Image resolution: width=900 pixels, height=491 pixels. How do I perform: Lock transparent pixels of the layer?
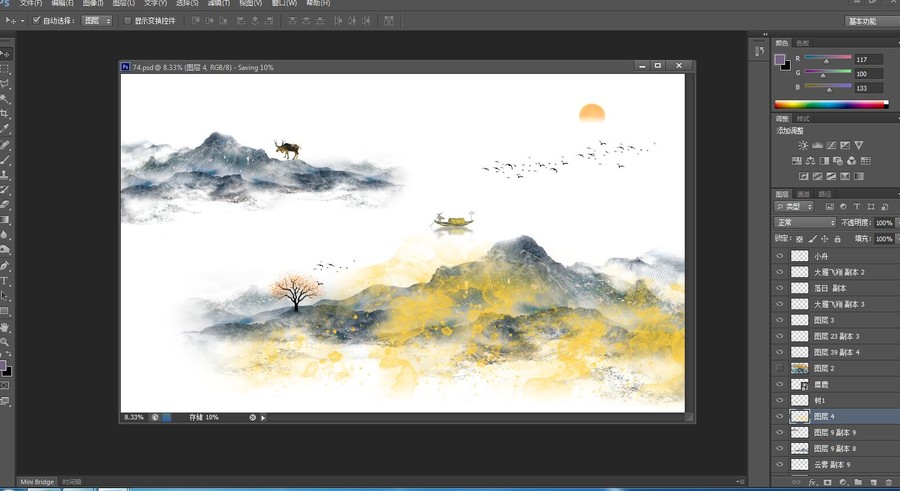click(x=799, y=239)
